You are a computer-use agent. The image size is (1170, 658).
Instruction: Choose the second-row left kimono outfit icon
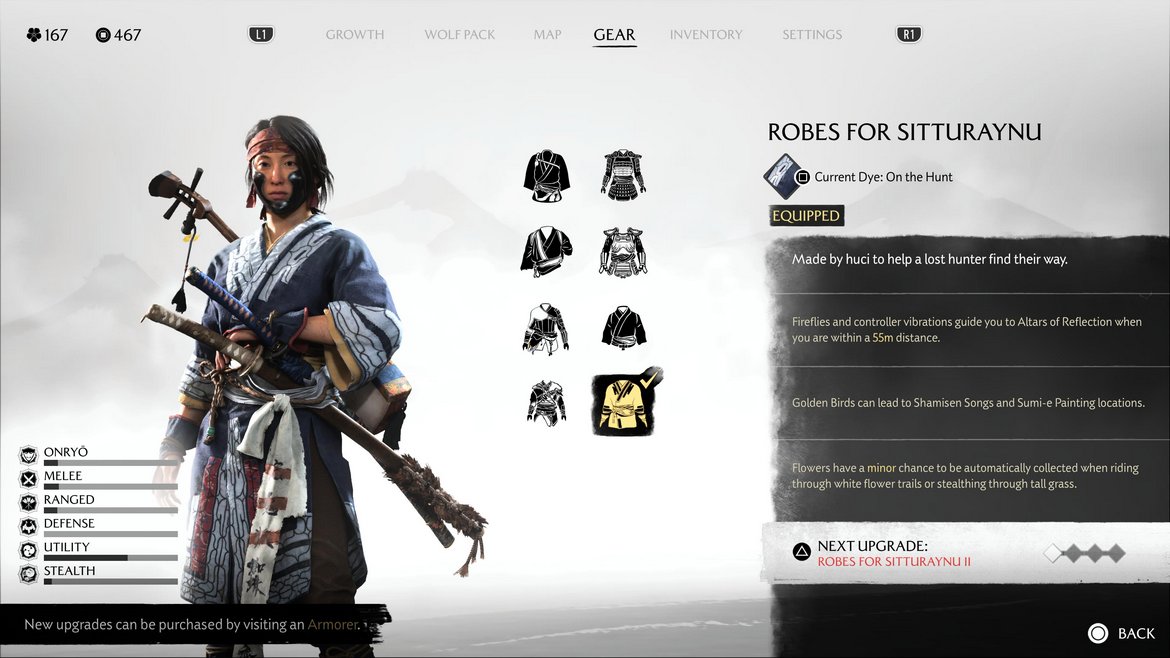(547, 251)
